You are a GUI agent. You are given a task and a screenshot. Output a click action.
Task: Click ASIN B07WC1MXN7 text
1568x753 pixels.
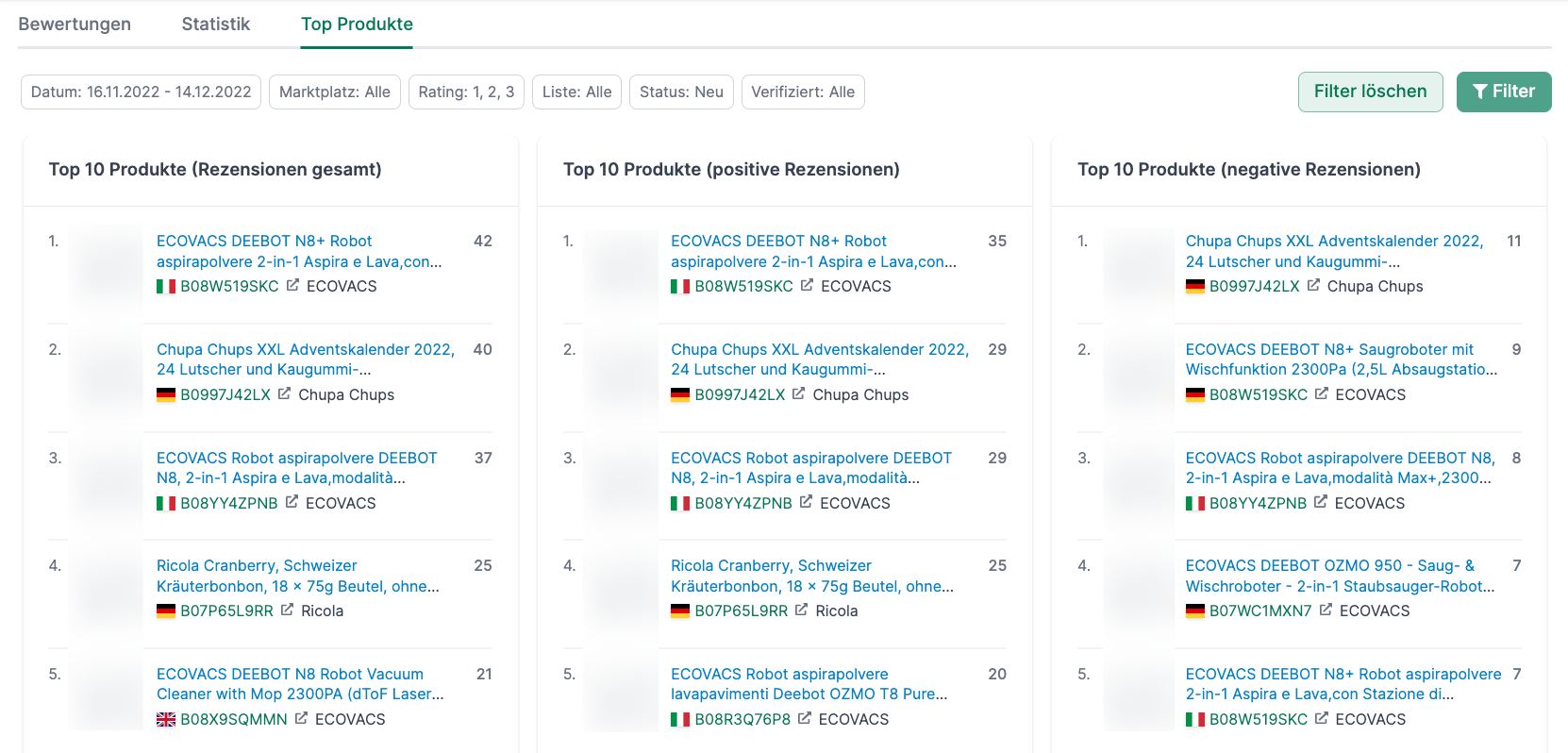(x=1260, y=611)
